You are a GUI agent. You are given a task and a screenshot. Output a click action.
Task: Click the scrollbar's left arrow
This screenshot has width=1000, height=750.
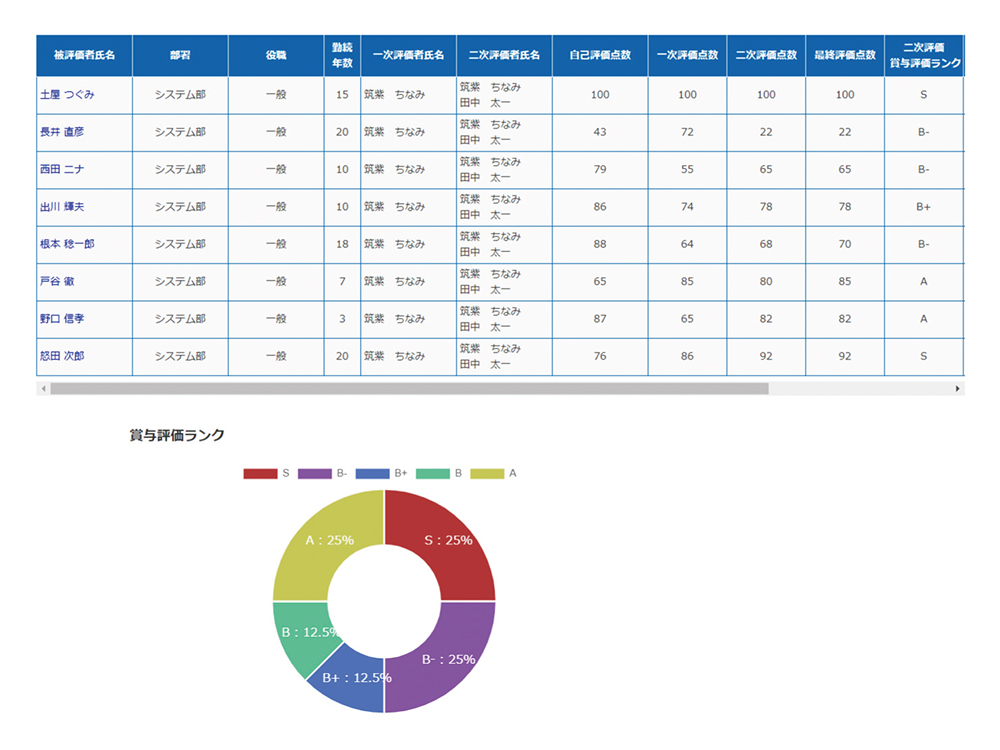[42, 388]
